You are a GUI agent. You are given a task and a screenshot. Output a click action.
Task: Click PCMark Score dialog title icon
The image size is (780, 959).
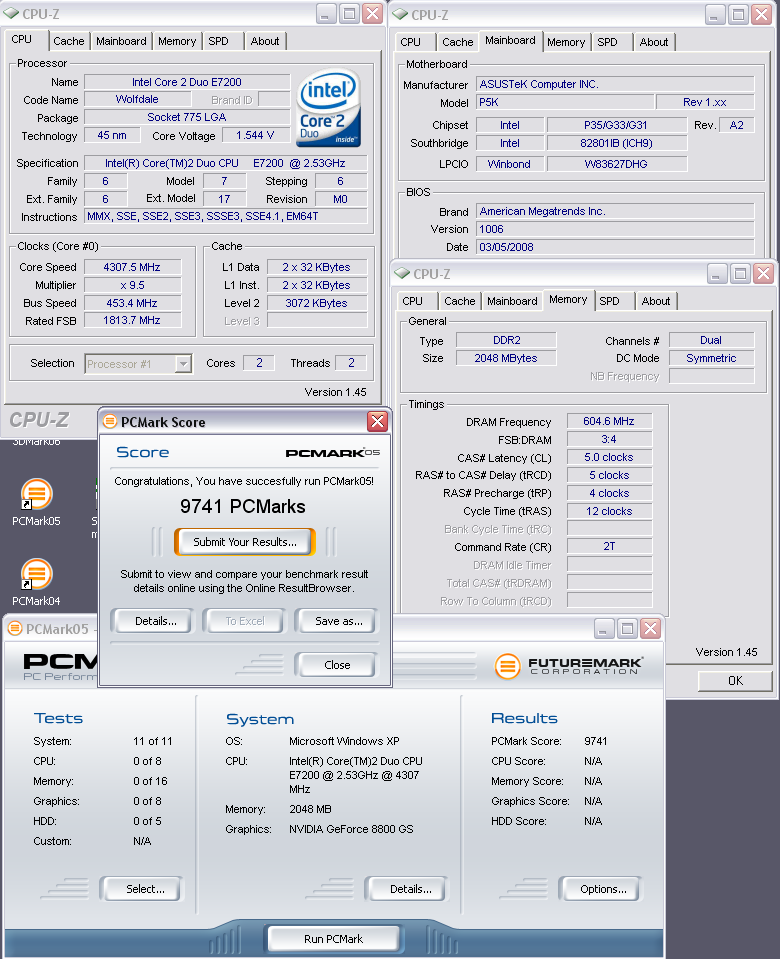click(110, 421)
